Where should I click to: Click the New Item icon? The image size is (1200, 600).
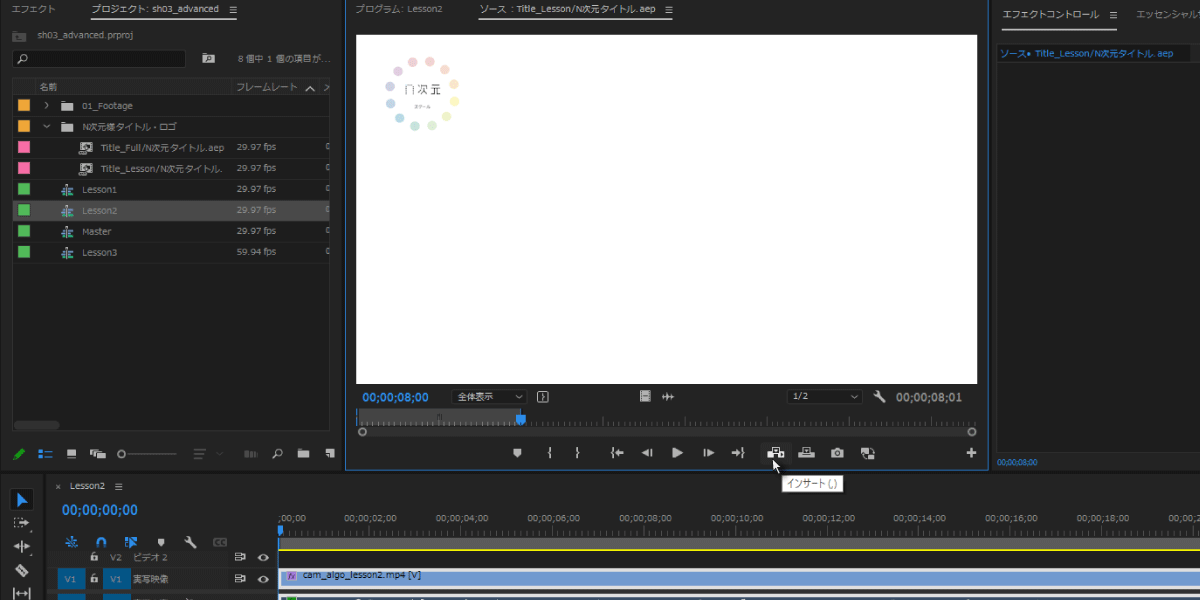(x=329, y=453)
